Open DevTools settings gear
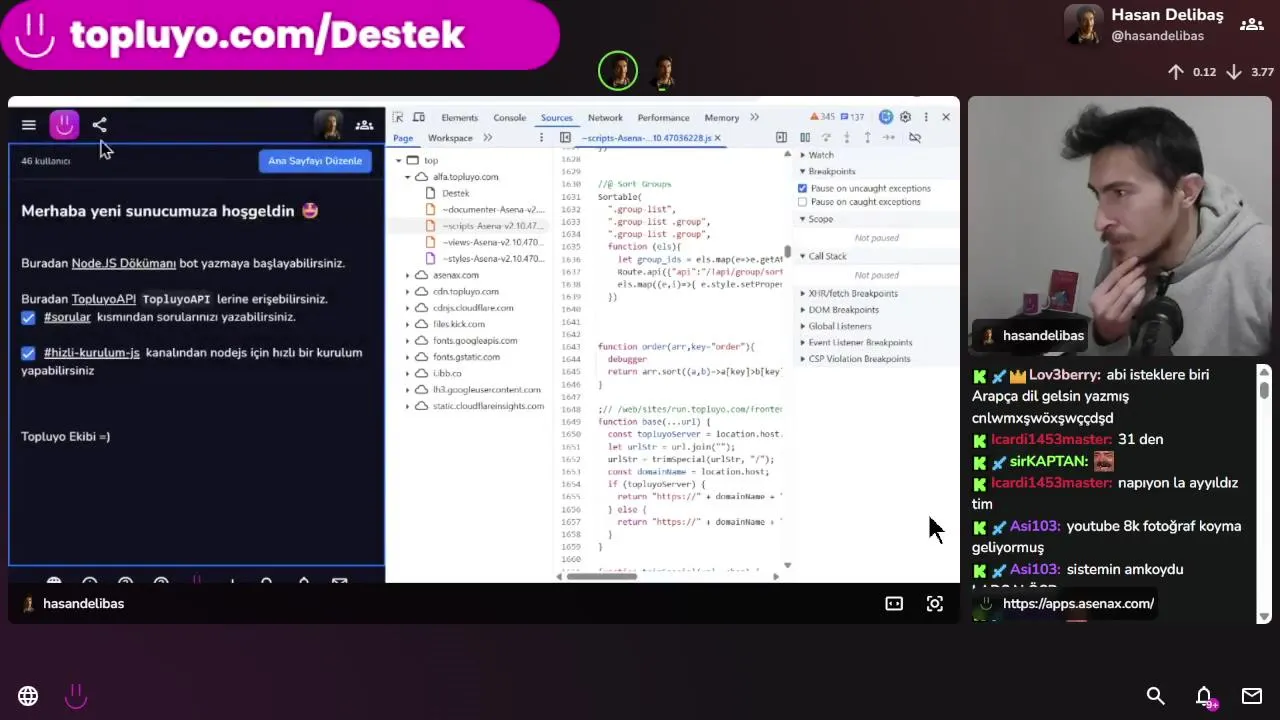The width and height of the screenshot is (1280, 720). pyautogui.click(x=906, y=117)
